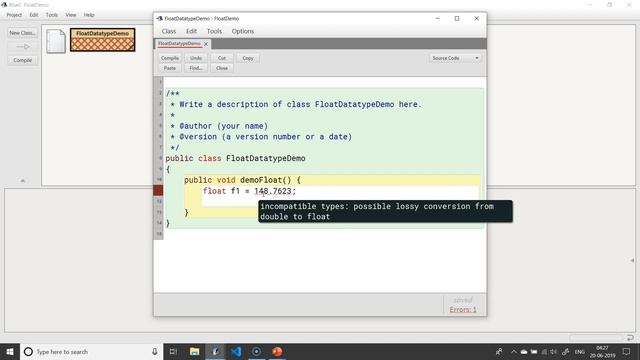Click the 'public void demoFloat()' line
This screenshot has height=360, width=640.
(242, 180)
